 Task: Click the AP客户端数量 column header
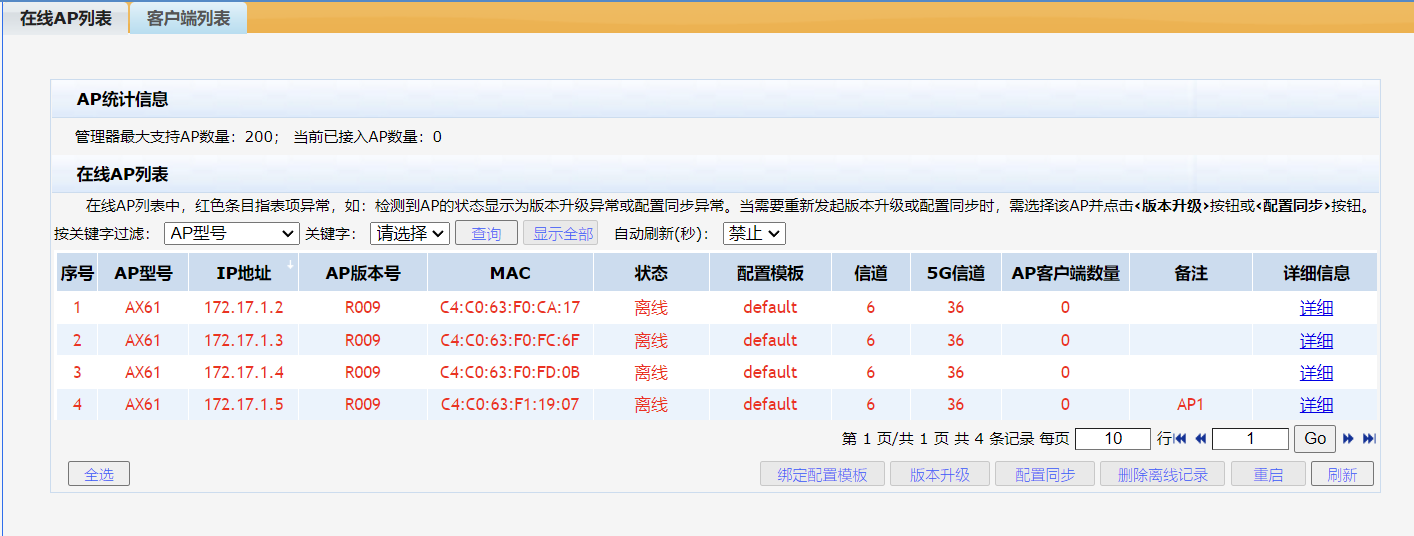(1065, 273)
